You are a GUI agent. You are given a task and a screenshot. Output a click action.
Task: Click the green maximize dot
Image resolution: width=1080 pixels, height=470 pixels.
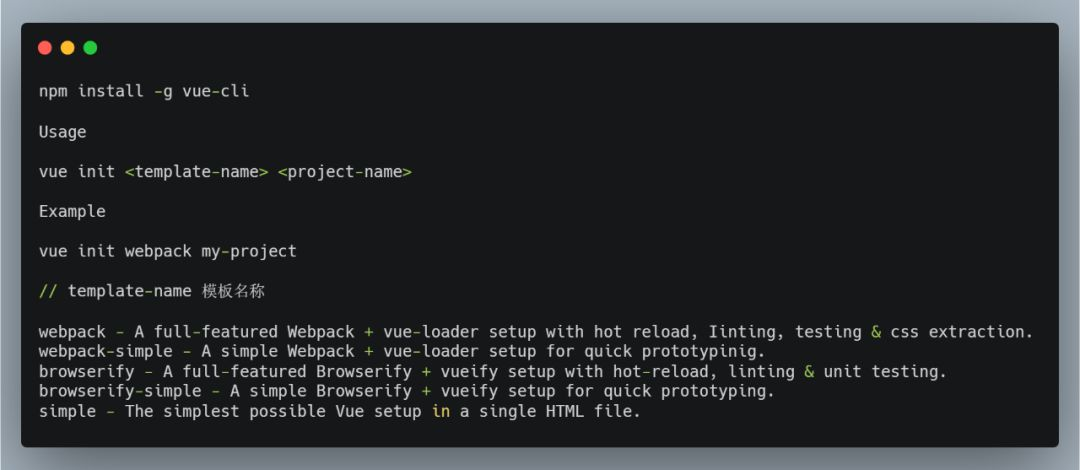(x=90, y=48)
